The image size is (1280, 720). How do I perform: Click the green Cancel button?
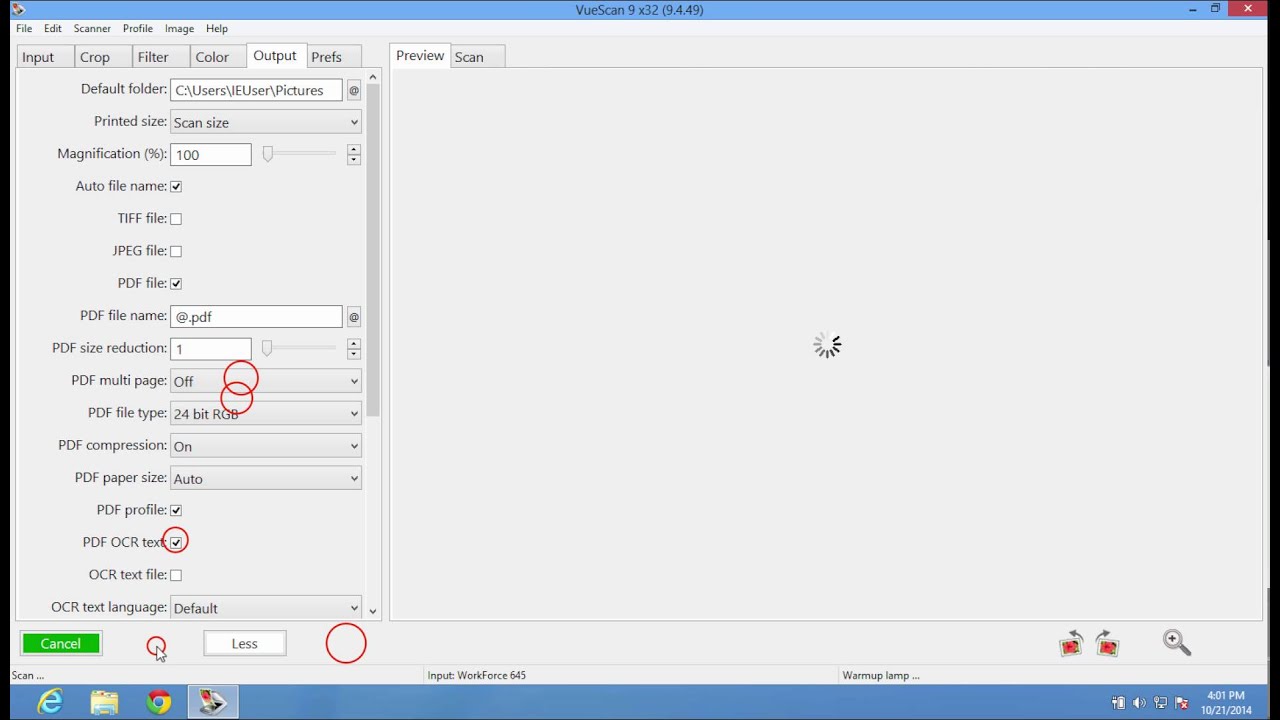coord(61,644)
